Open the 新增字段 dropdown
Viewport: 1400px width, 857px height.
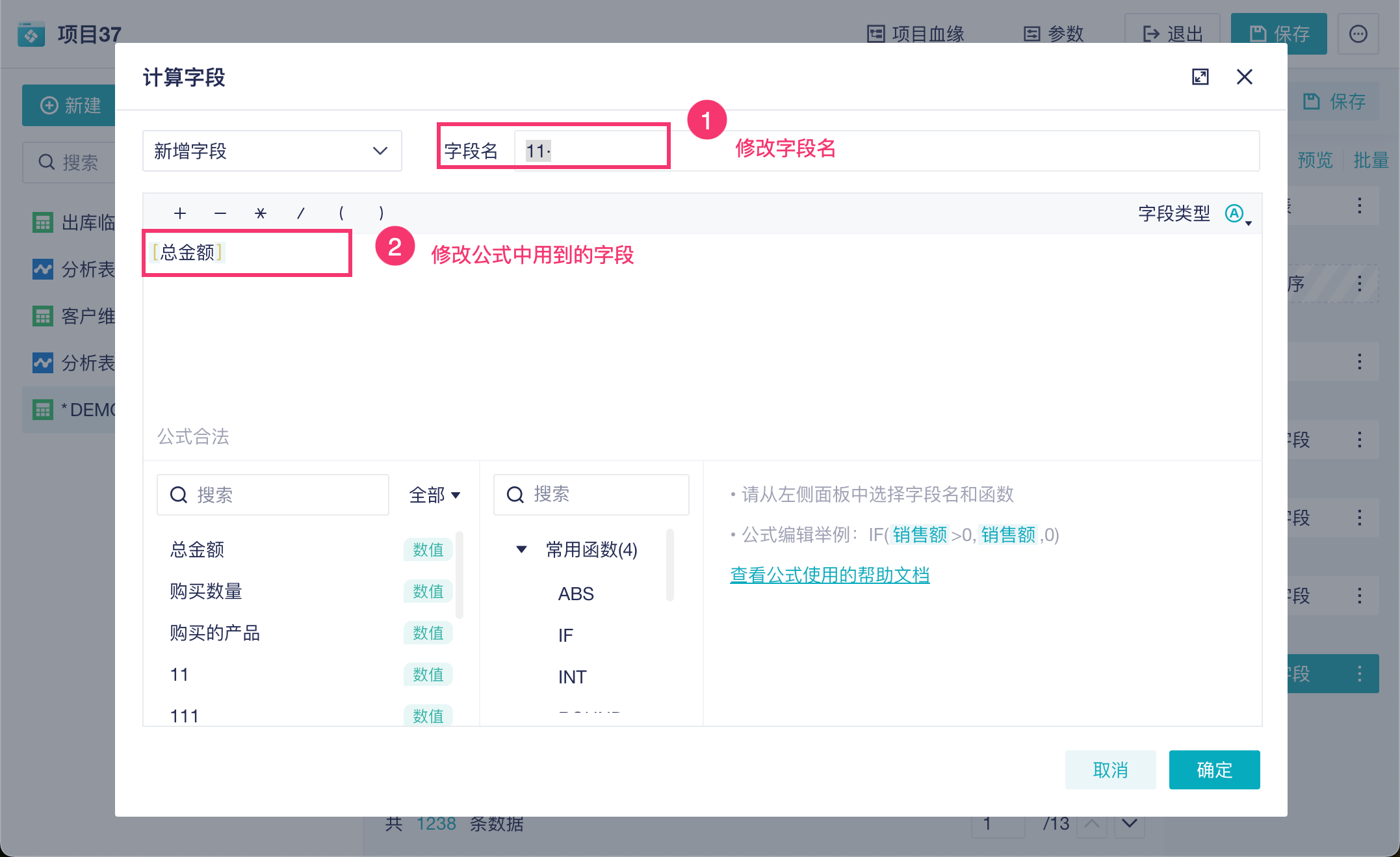pos(272,151)
